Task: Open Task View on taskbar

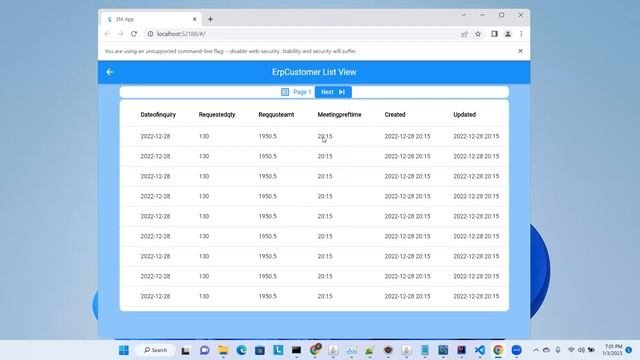Action: 185,350
